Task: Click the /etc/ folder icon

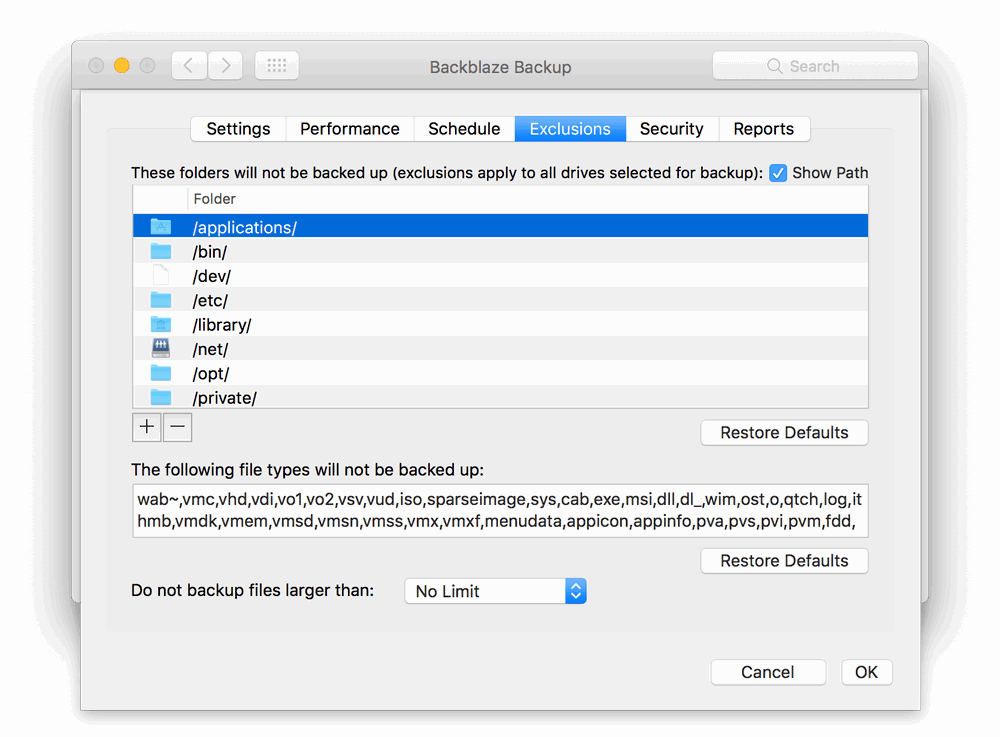Action: pos(161,300)
